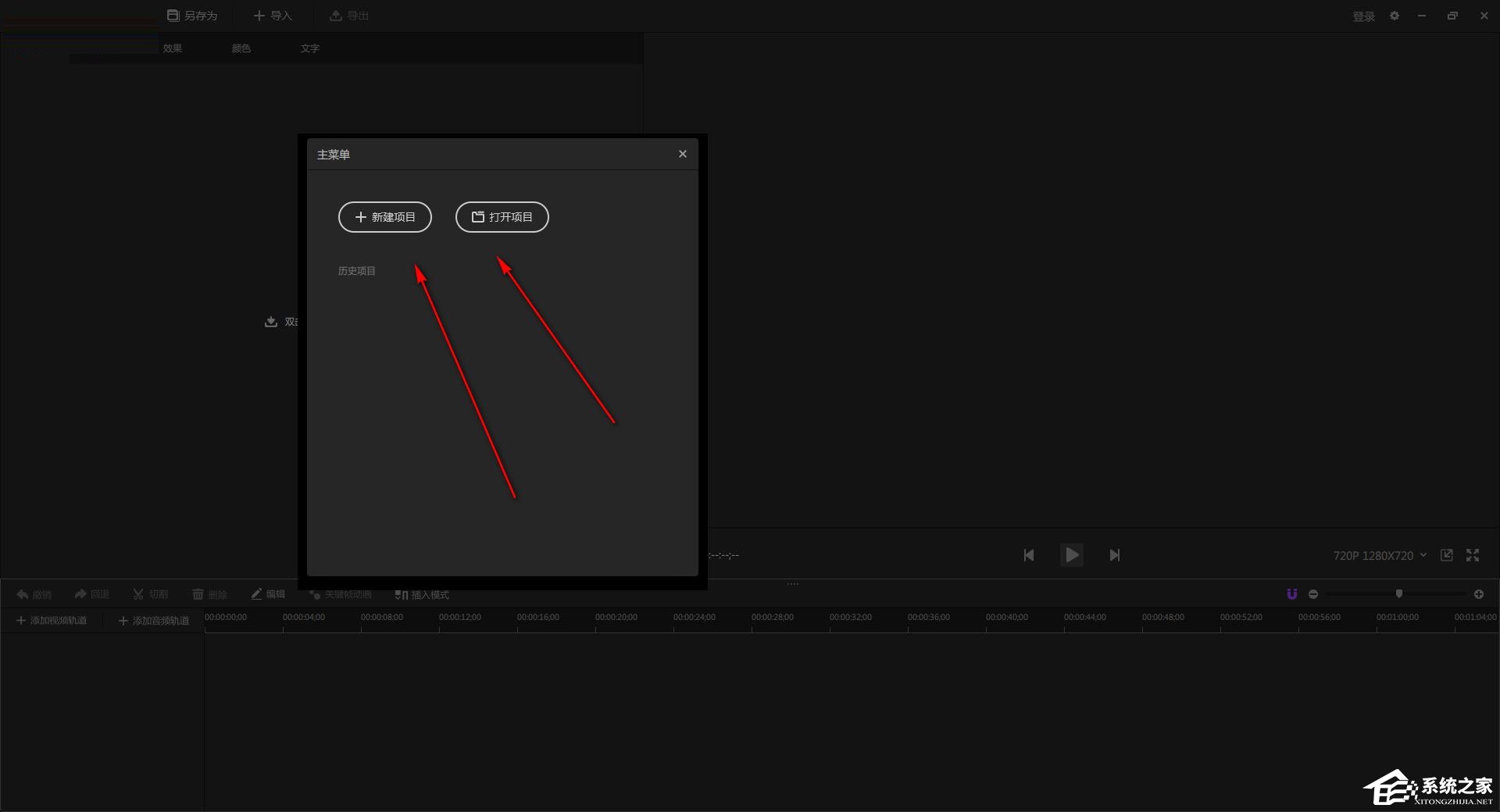Open the 编辑 edit tool
Image resolution: width=1500 pixels, height=812 pixels.
(268, 594)
